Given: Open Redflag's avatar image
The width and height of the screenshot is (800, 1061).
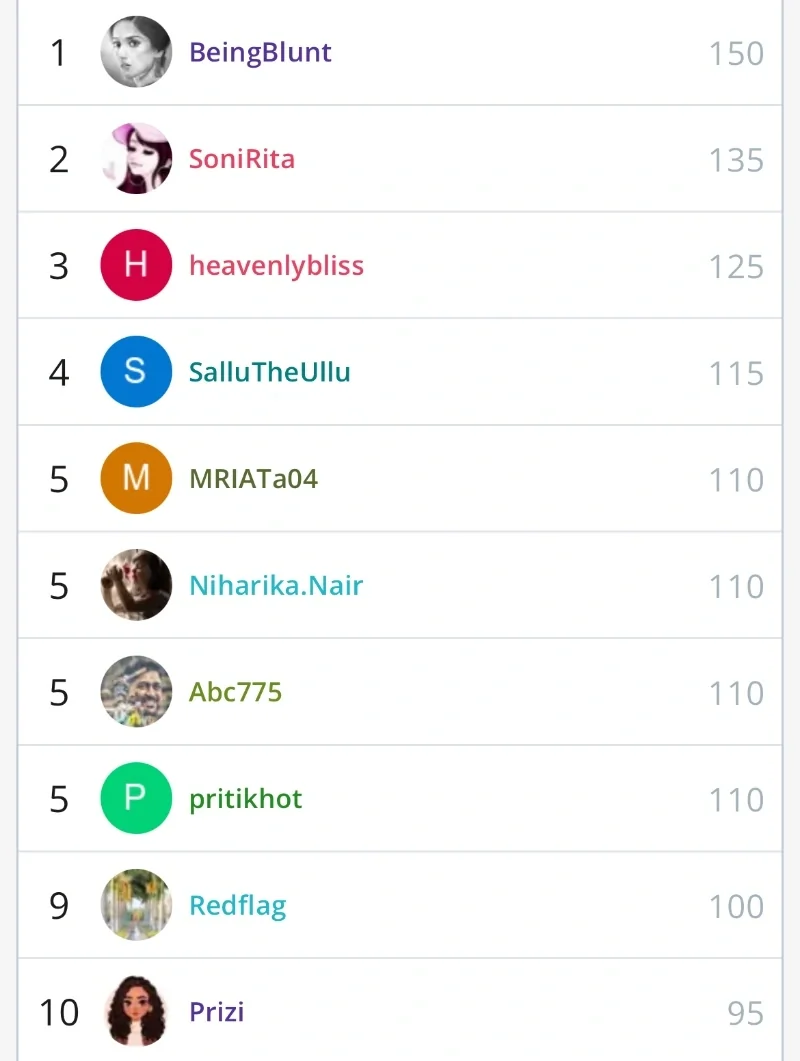Looking at the screenshot, I should (x=136, y=905).
